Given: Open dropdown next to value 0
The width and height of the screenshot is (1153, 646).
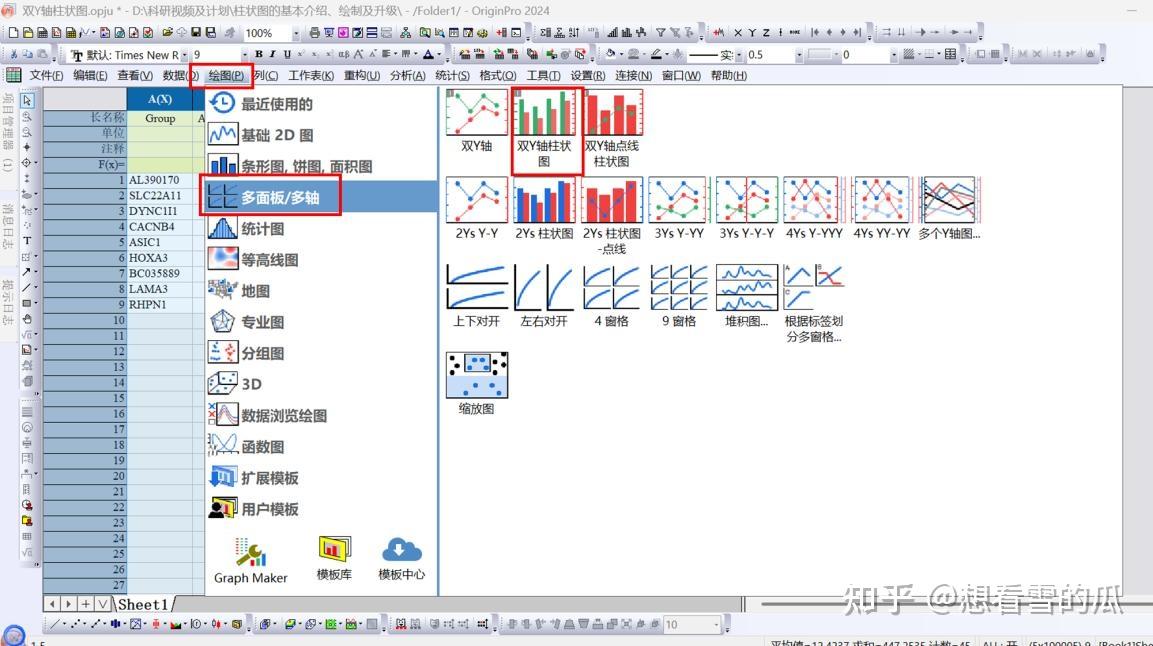Looking at the screenshot, I should [x=893, y=55].
